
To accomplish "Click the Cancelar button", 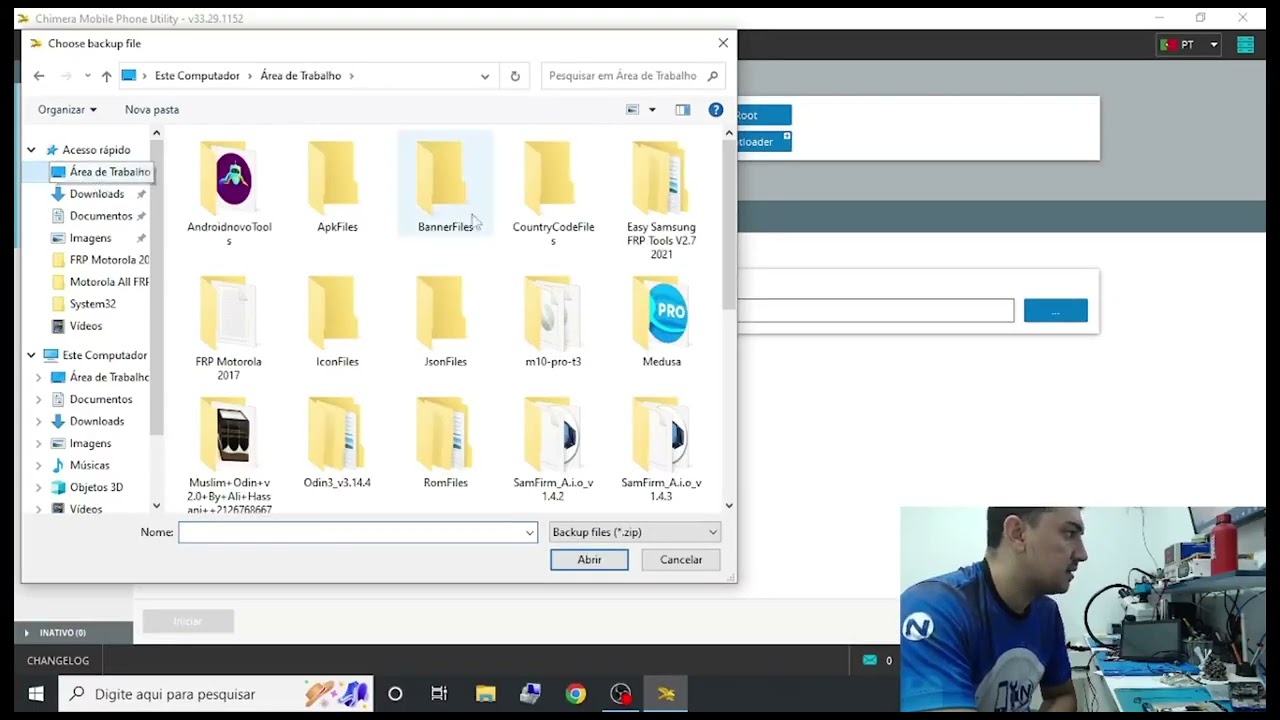I will click(x=681, y=560).
